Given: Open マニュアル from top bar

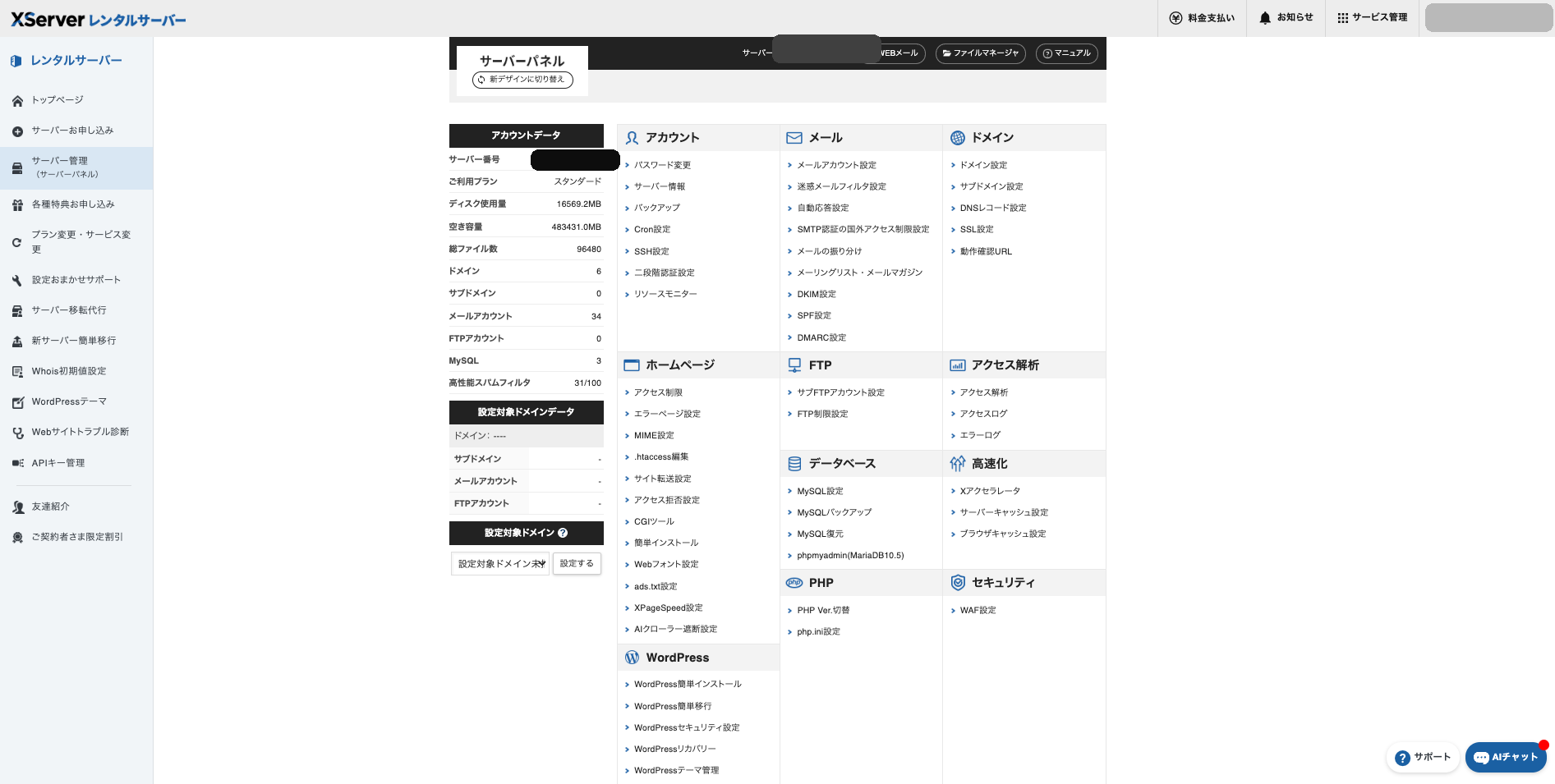Looking at the screenshot, I should coord(1067,53).
